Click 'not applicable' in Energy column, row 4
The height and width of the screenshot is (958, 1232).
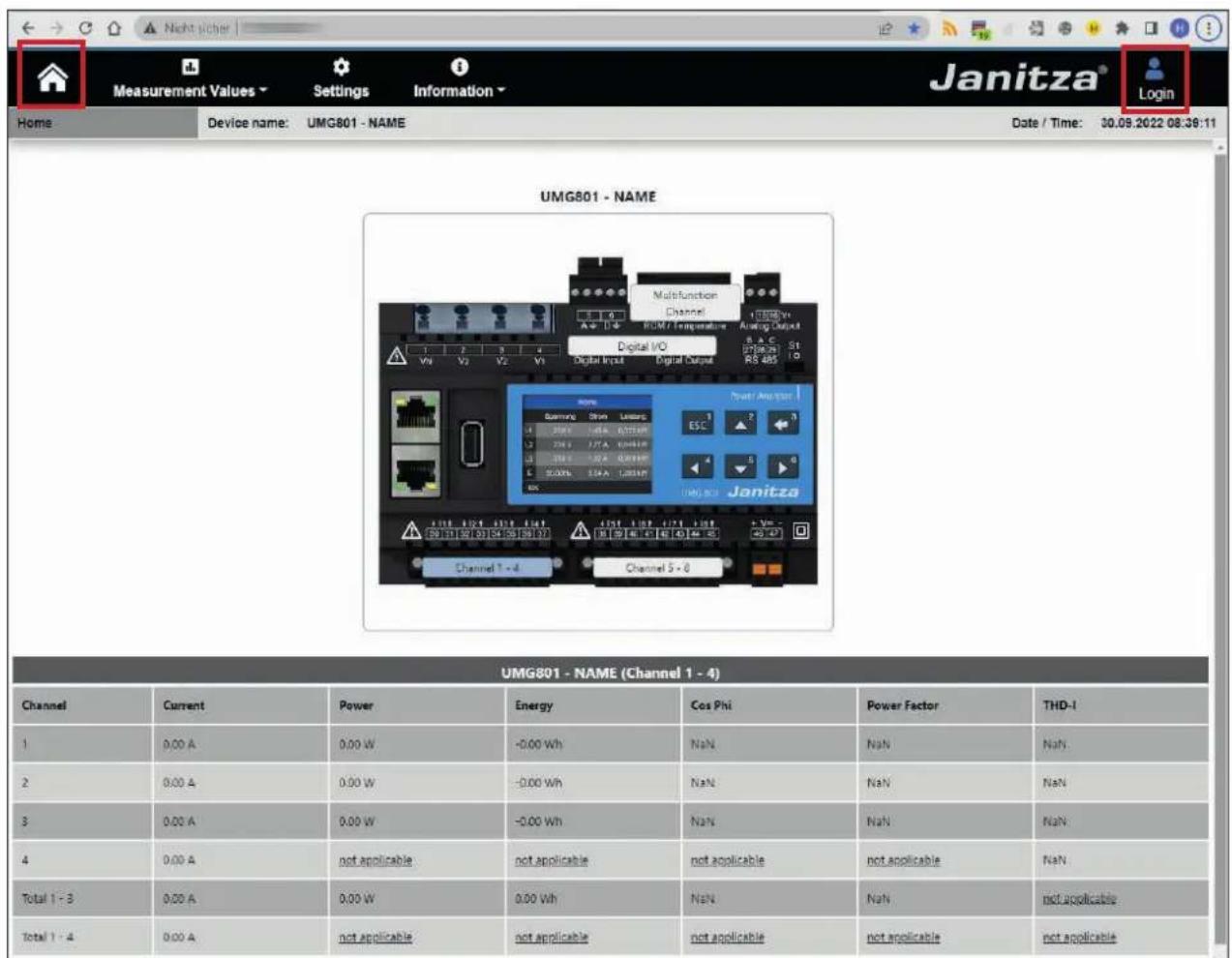click(552, 860)
